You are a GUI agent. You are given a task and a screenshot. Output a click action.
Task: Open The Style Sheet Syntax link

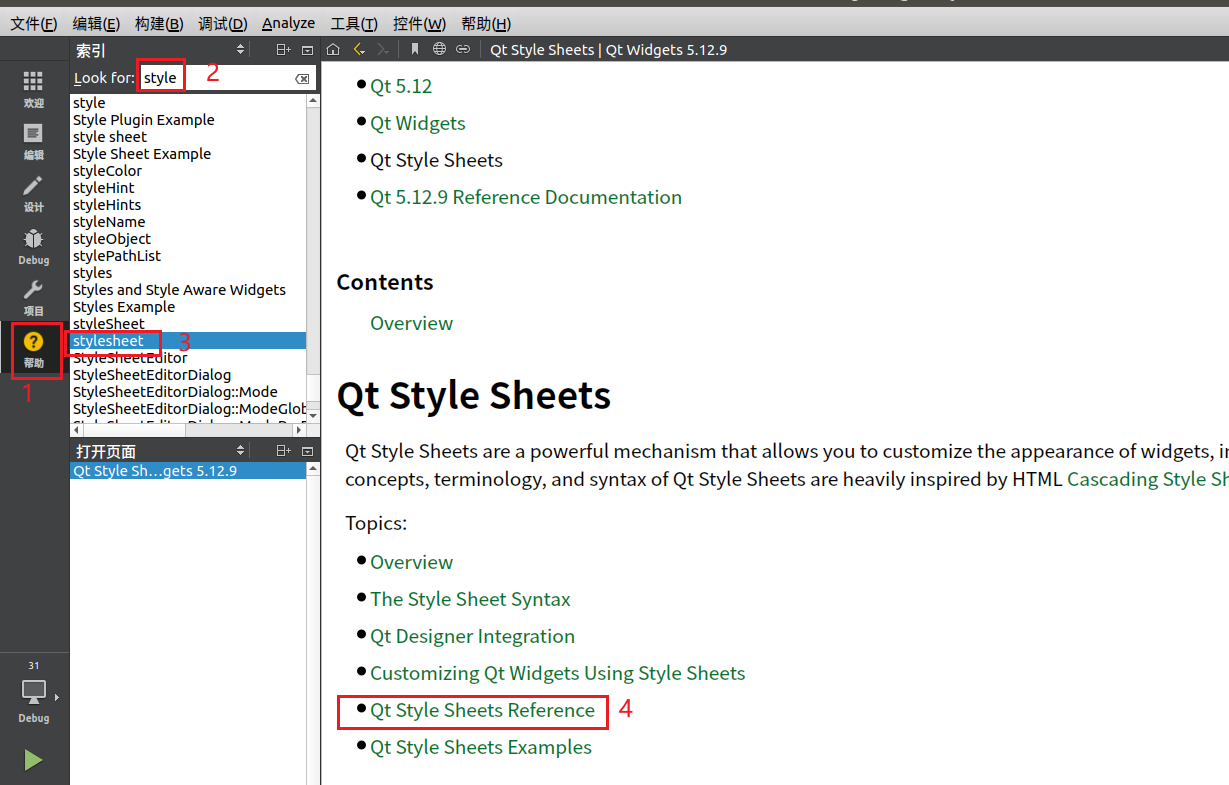click(470, 599)
